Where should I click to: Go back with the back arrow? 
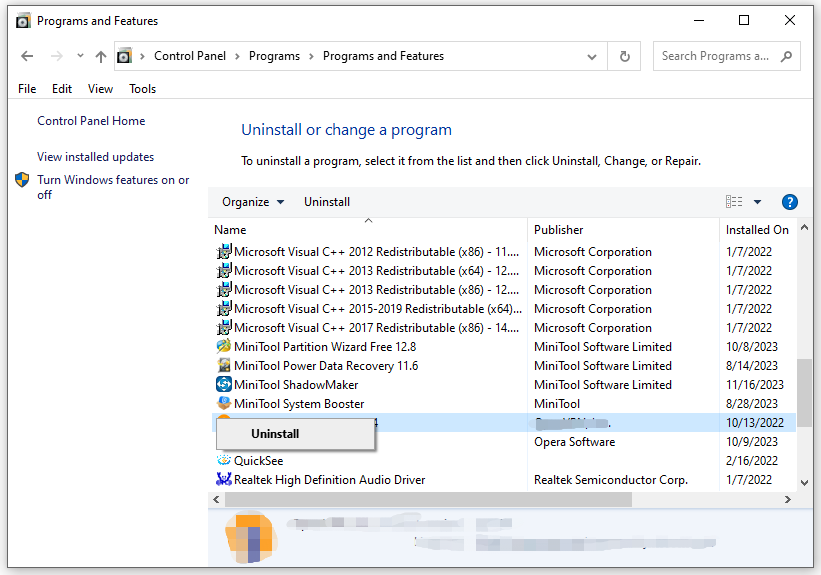27,56
